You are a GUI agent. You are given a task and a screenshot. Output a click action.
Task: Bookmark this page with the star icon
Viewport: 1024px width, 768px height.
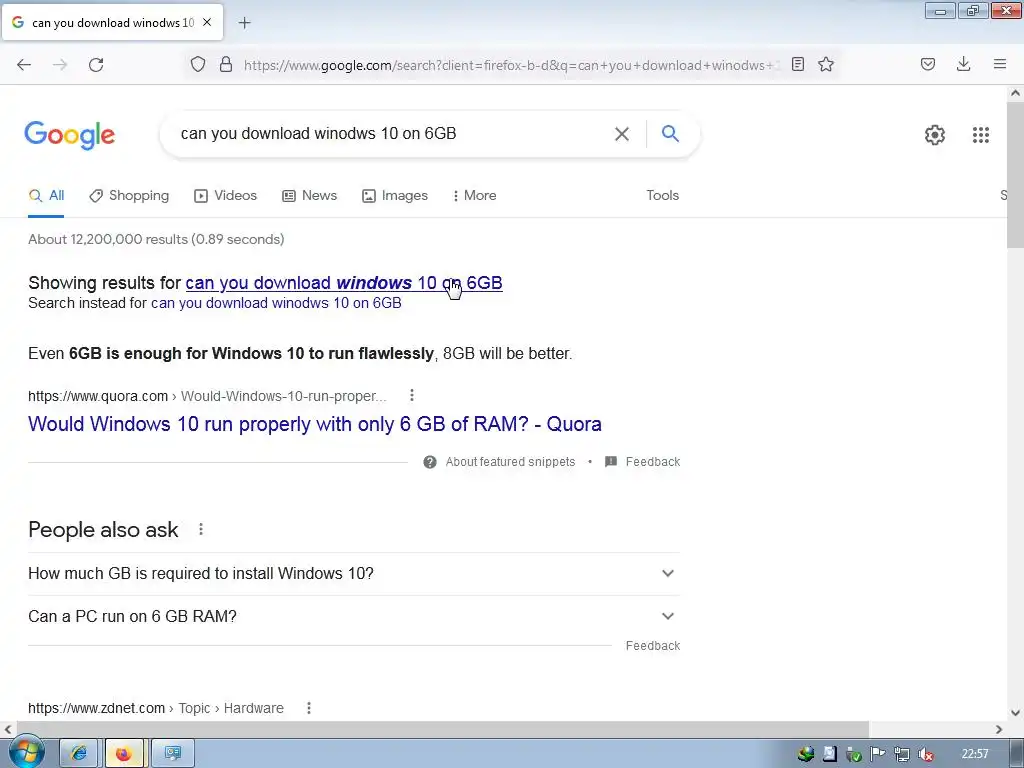click(x=826, y=64)
